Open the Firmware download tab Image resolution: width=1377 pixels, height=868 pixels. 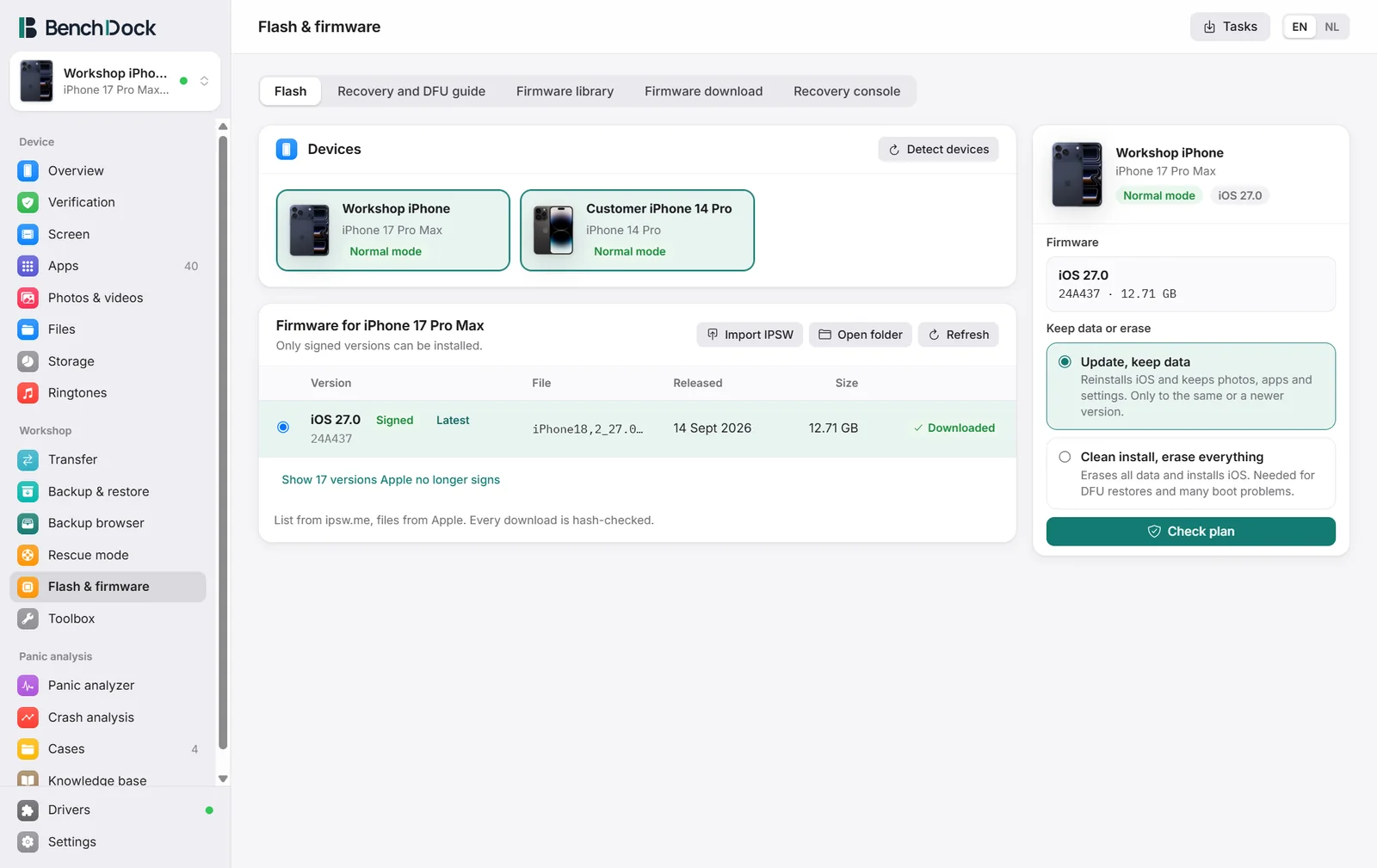point(703,91)
